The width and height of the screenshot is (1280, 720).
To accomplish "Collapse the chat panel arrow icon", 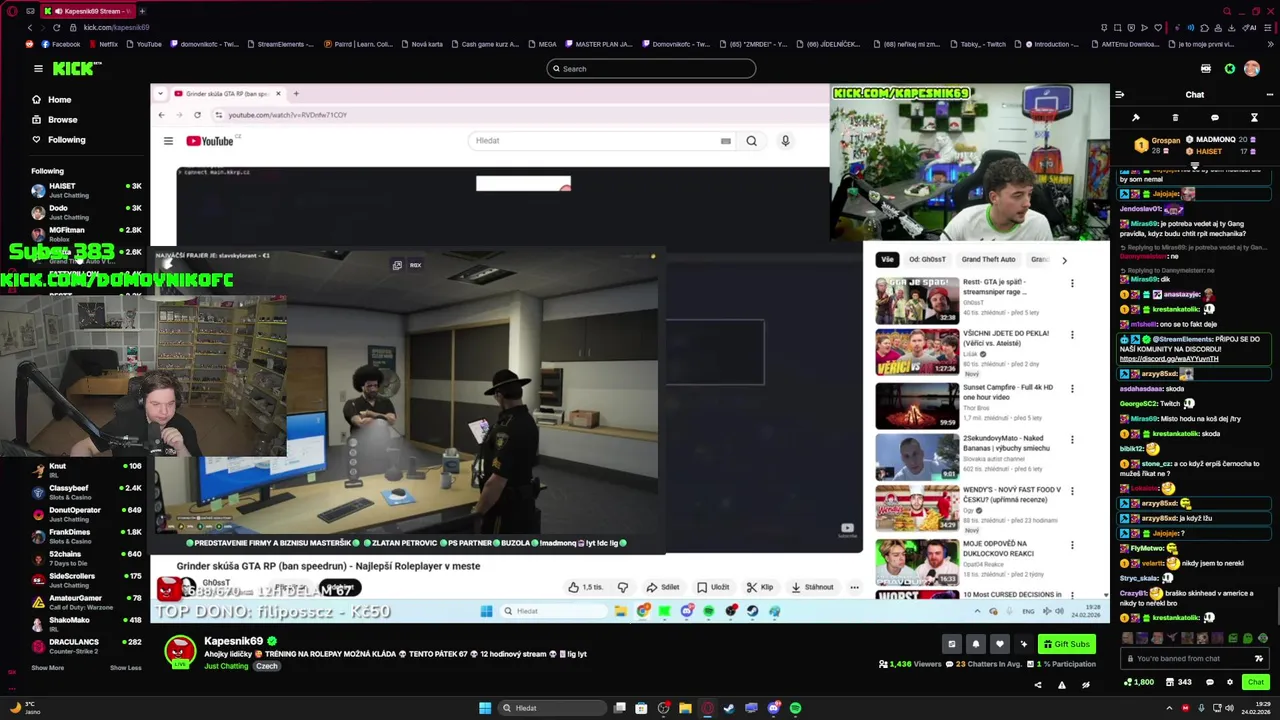I will (1119, 95).
